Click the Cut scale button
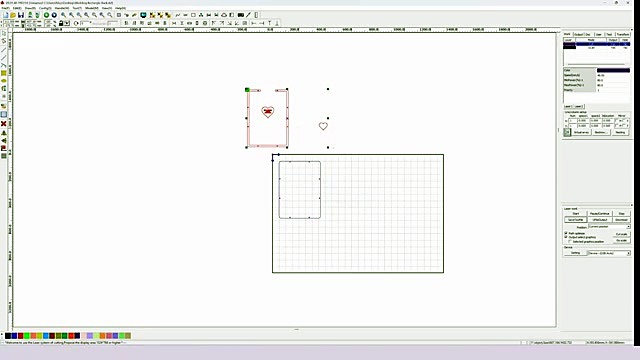 coord(621,234)
